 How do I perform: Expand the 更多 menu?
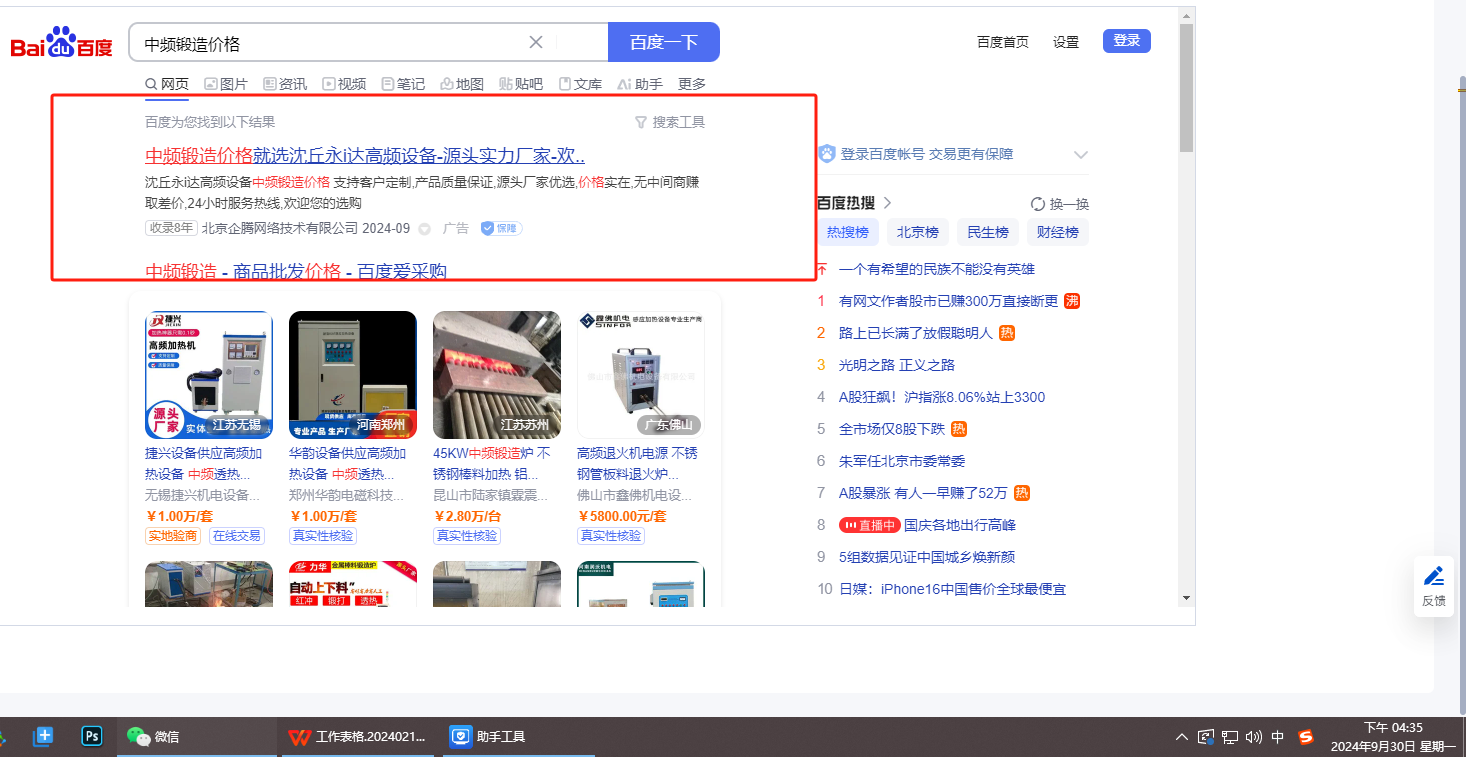tap(692, 84)
